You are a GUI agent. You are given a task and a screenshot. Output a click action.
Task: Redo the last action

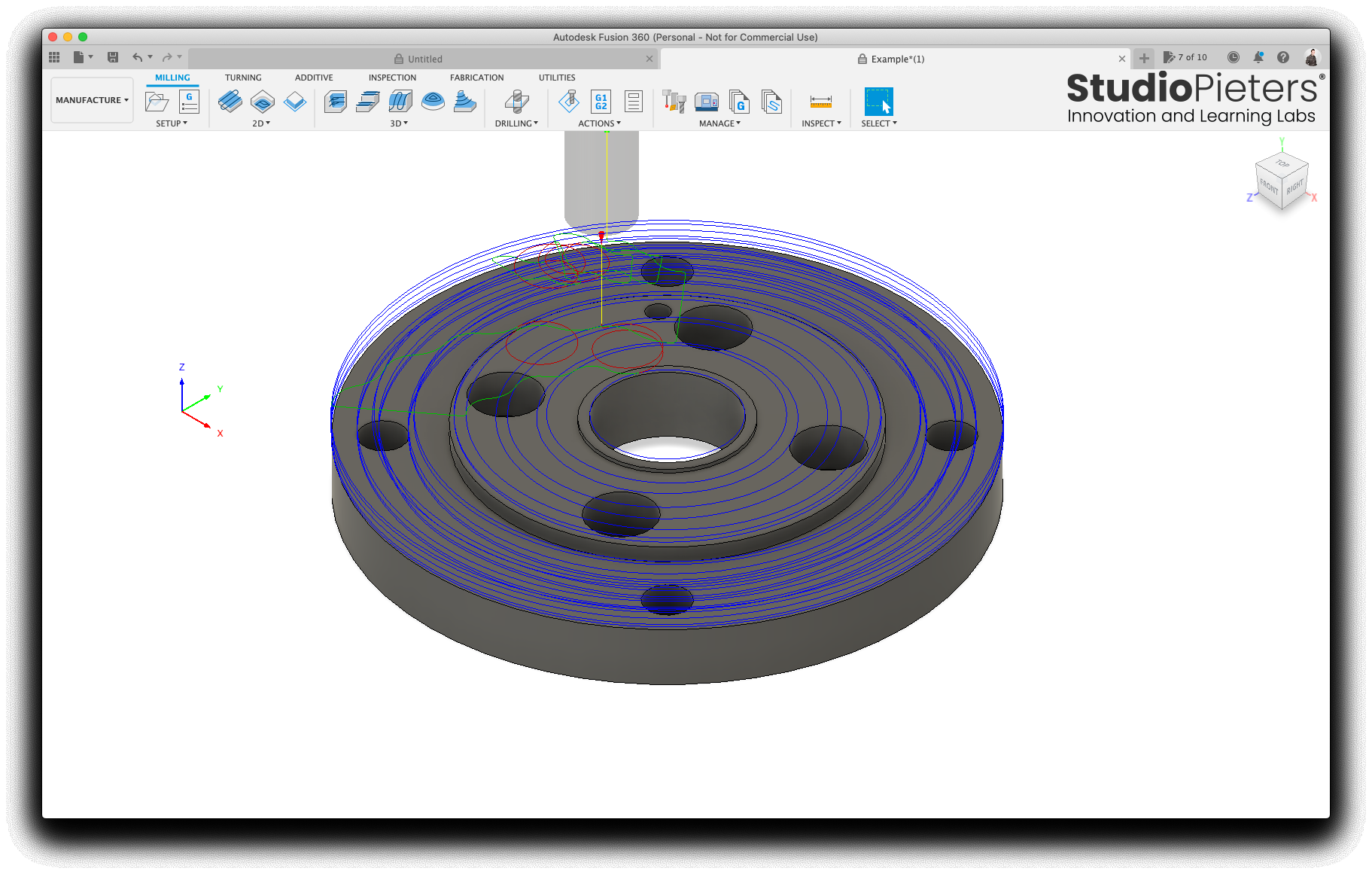[x=167, y=57]
